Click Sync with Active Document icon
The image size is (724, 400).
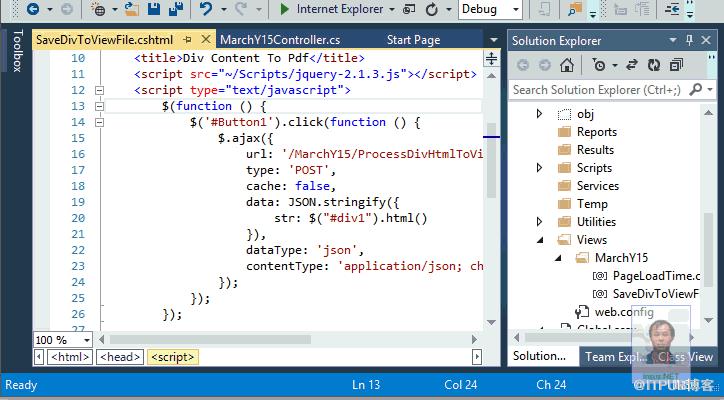(x=632, y=65)
